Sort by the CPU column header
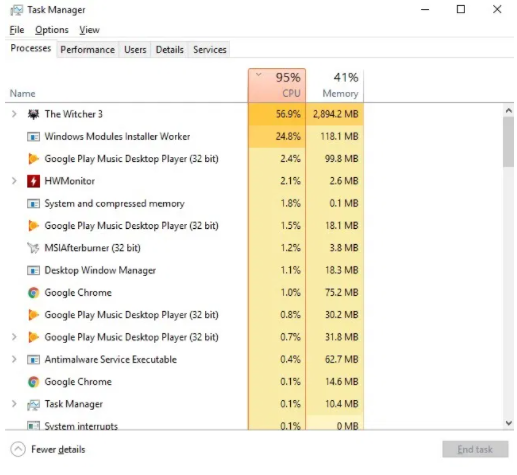The height and width of the screenshot is (475, 517). click(x=277, y=85)
